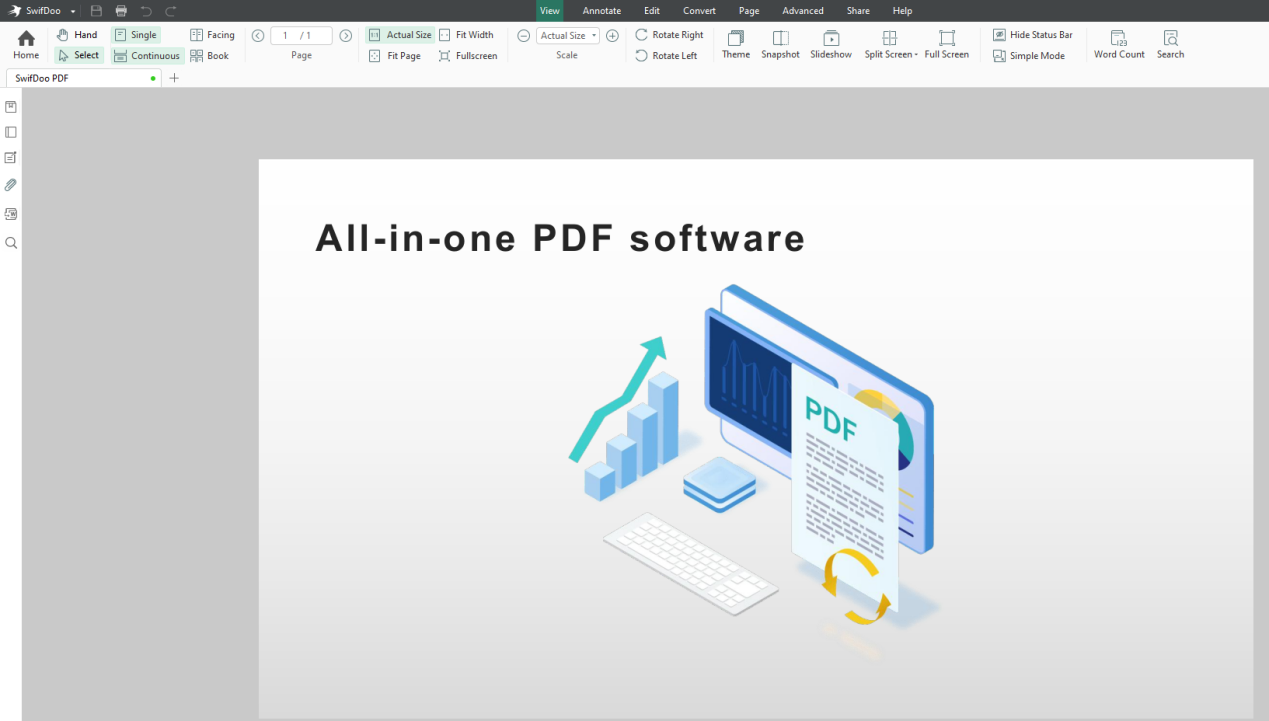Zoom out with the minus icon
Image resolution: width=1269 pixels, height=721 pixels.
pos(523,36)
